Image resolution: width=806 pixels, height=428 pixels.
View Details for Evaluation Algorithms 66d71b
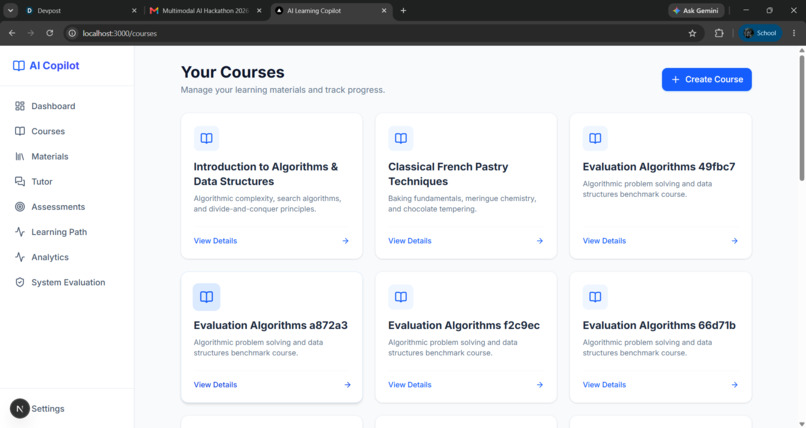point(604,384)
